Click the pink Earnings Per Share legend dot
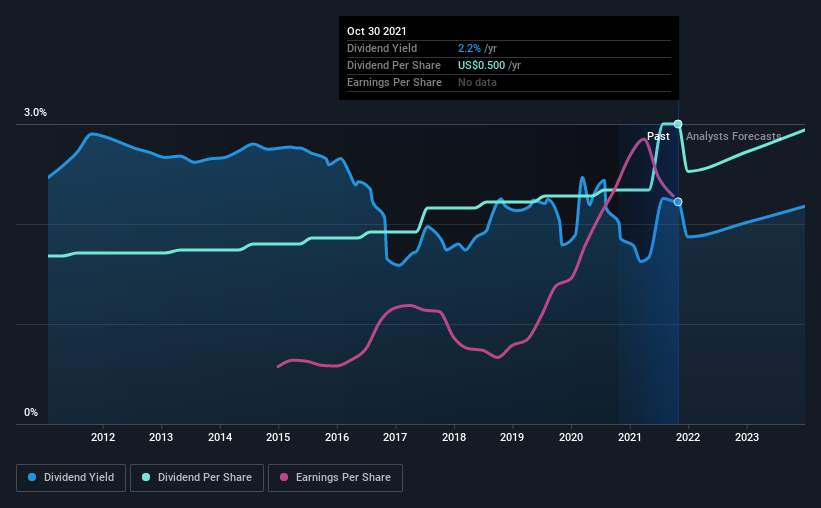821x508 pixels. pos(284,477)
